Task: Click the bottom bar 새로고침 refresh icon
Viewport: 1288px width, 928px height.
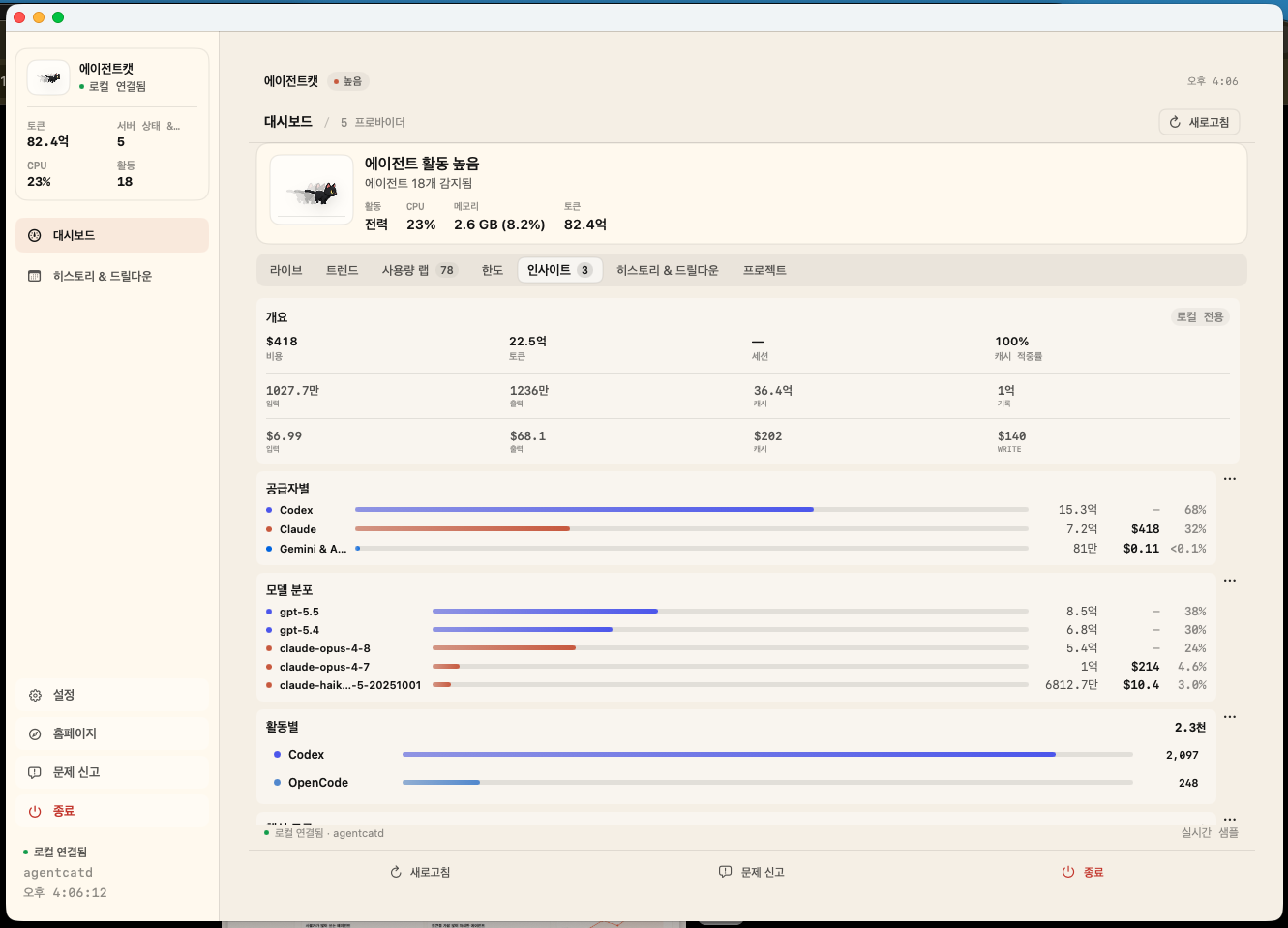Action: pos(396,872)
